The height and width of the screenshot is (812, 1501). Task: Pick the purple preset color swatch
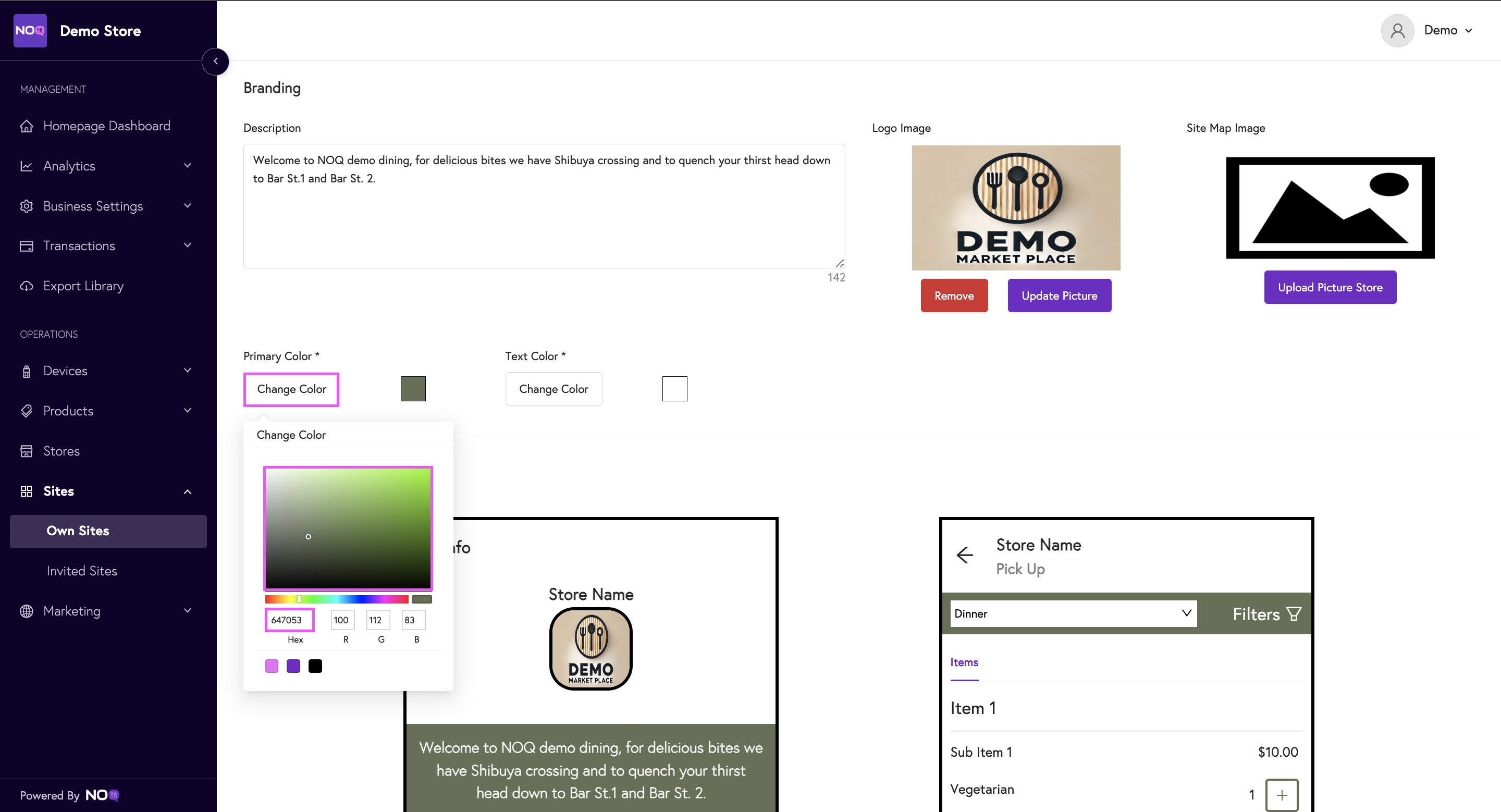[293, 666]
